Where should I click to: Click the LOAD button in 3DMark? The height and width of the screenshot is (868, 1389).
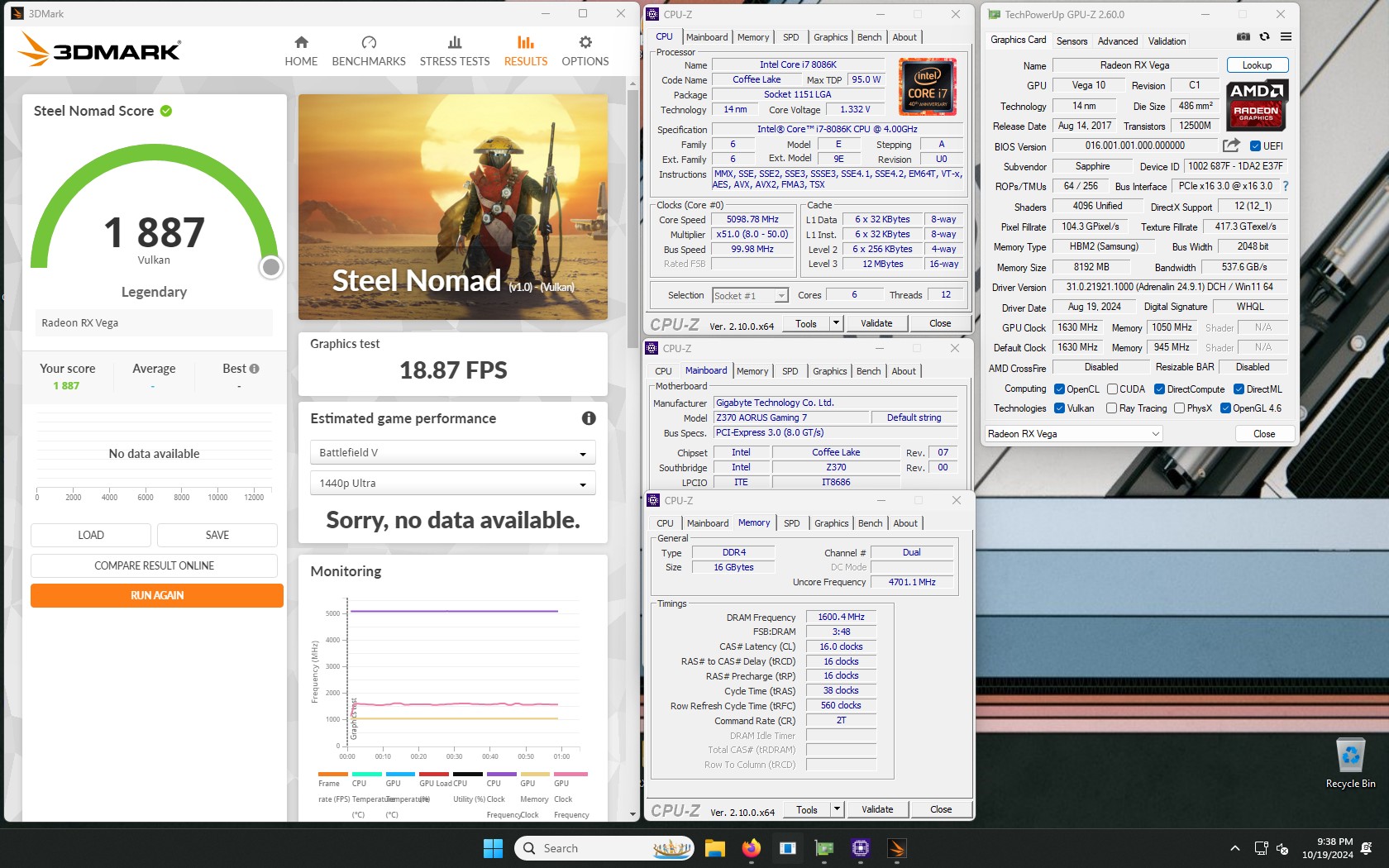[91, 535]
